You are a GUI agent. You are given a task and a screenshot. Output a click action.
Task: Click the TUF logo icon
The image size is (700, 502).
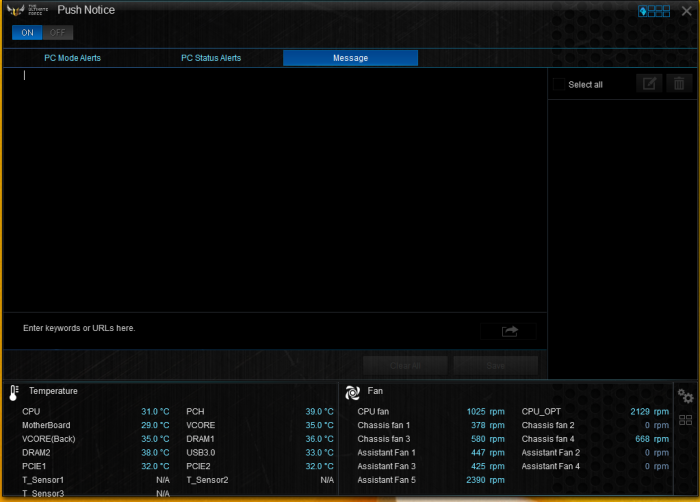coord(16,10)
